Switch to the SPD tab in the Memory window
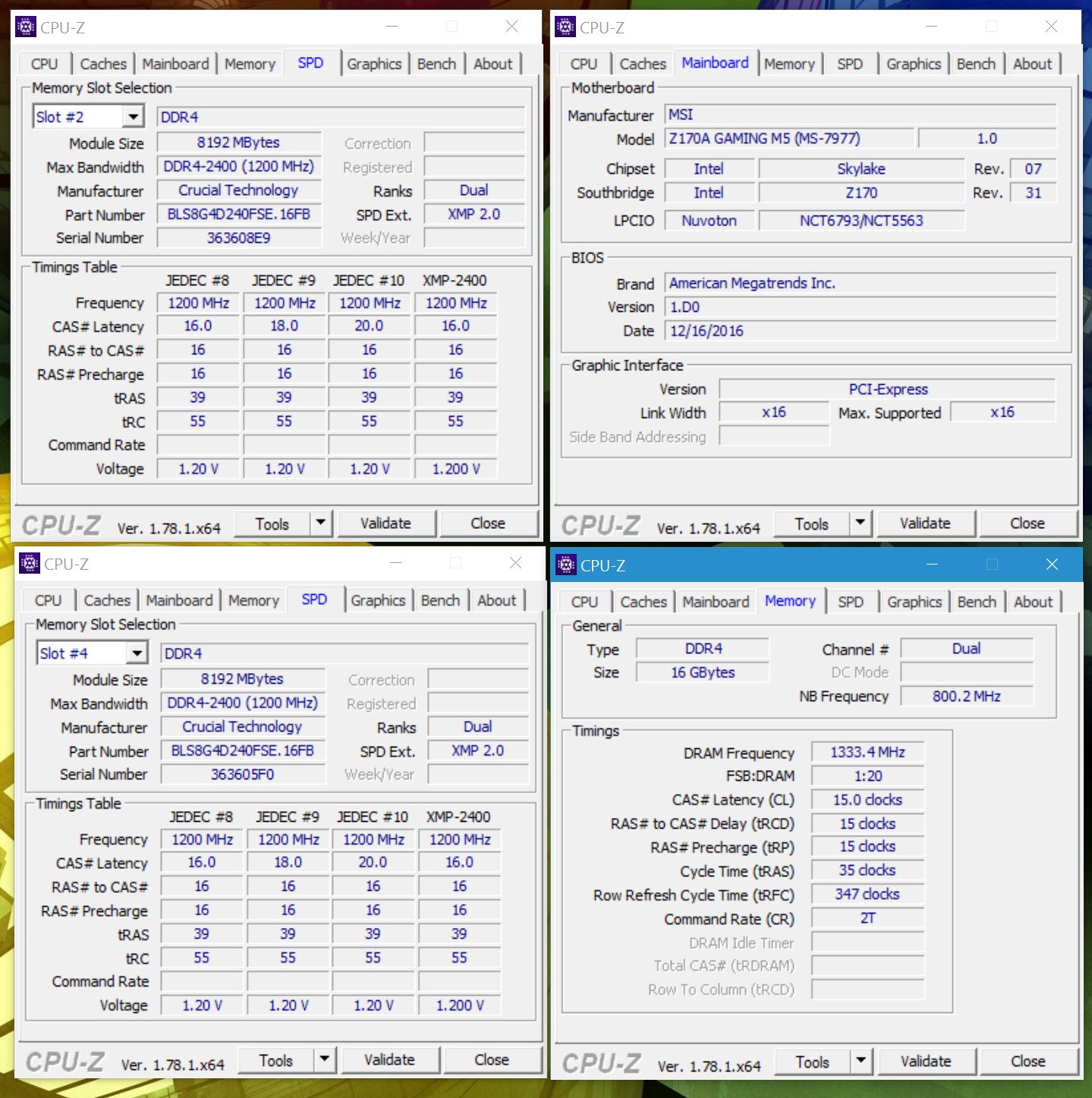The image size is (1092, 1098). coord(851,602)
